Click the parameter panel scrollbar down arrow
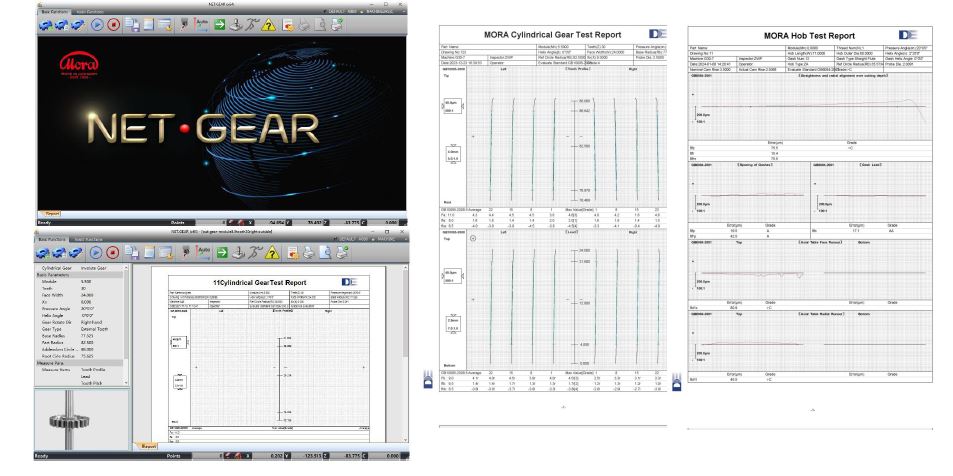The image size is (953, 476). pyautogui.click(x=126, y=382)
